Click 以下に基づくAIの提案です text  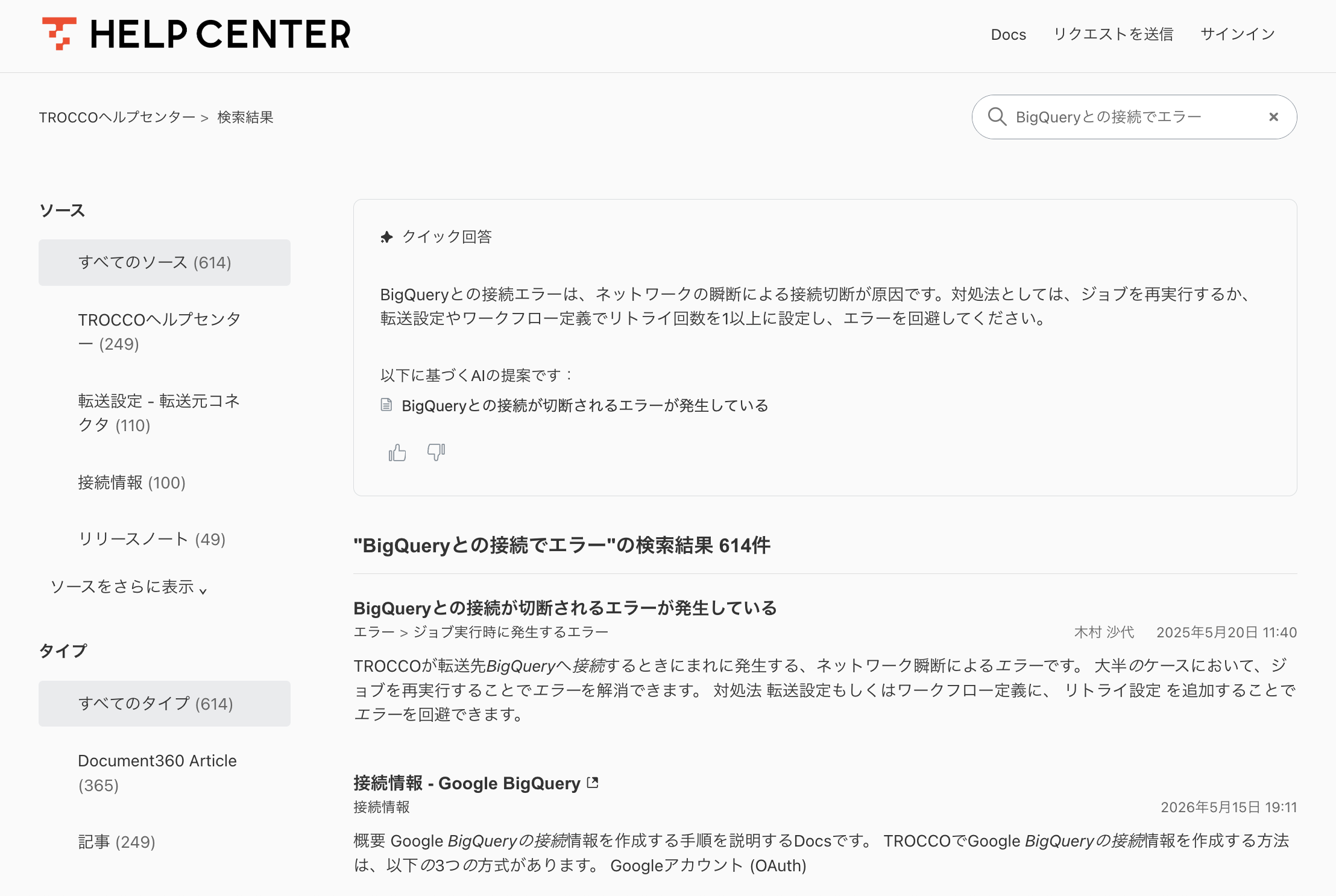tap(476, 375)
